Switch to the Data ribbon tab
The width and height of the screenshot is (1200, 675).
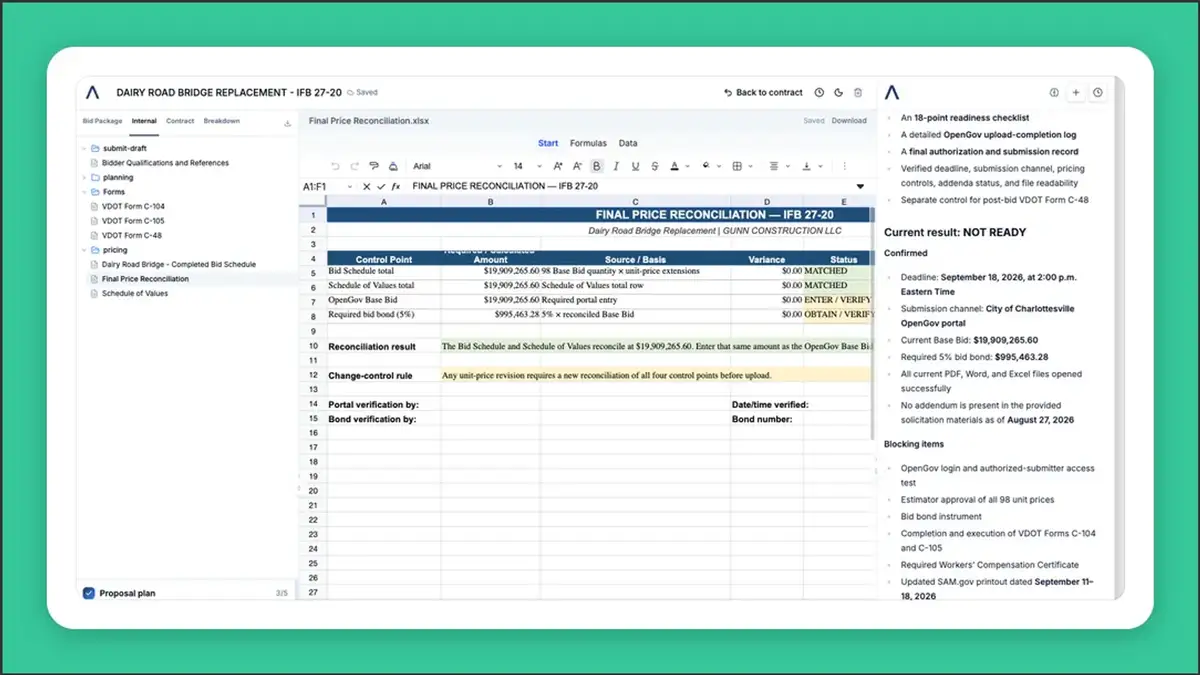628,143
